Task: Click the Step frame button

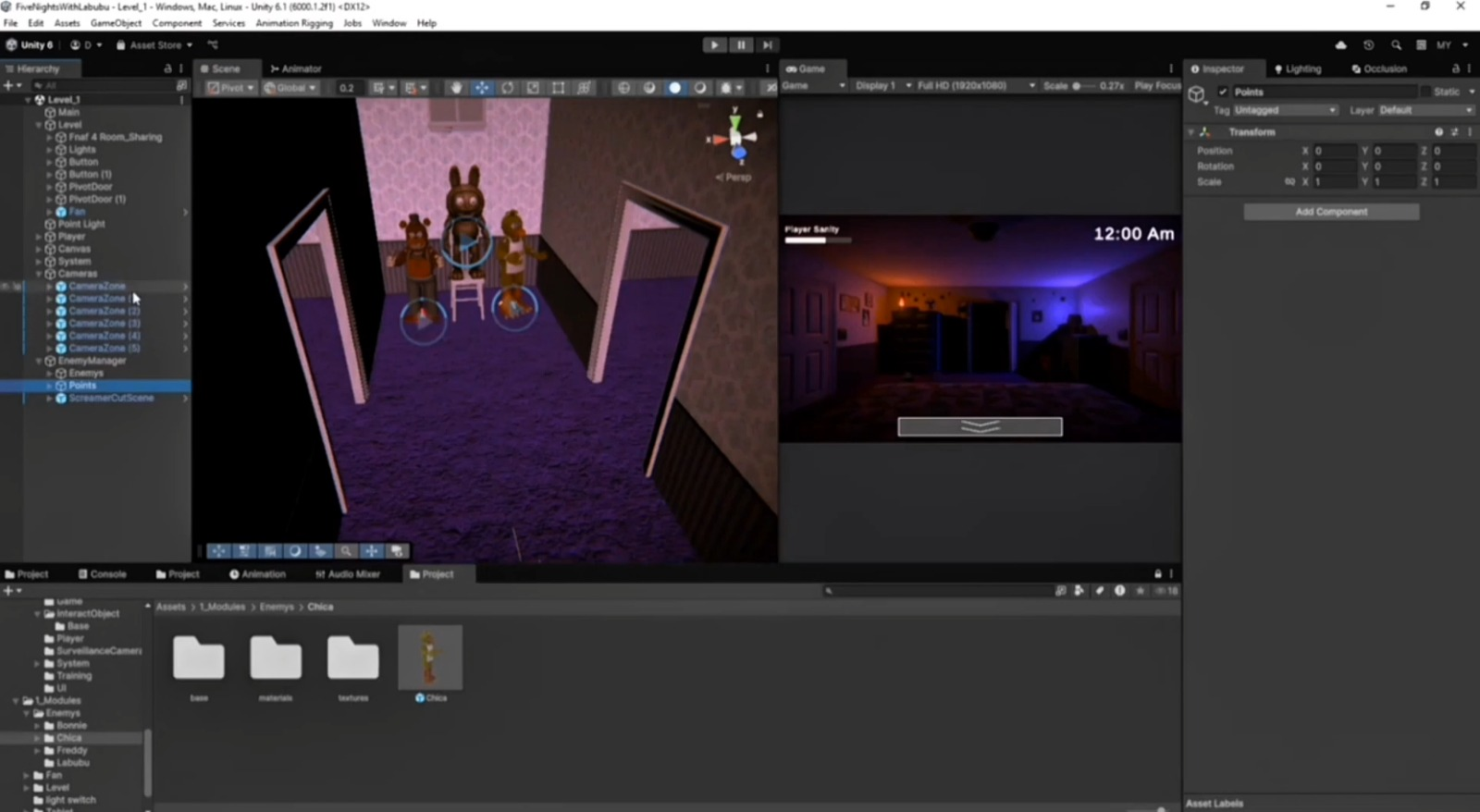Action: coord(767,44)
